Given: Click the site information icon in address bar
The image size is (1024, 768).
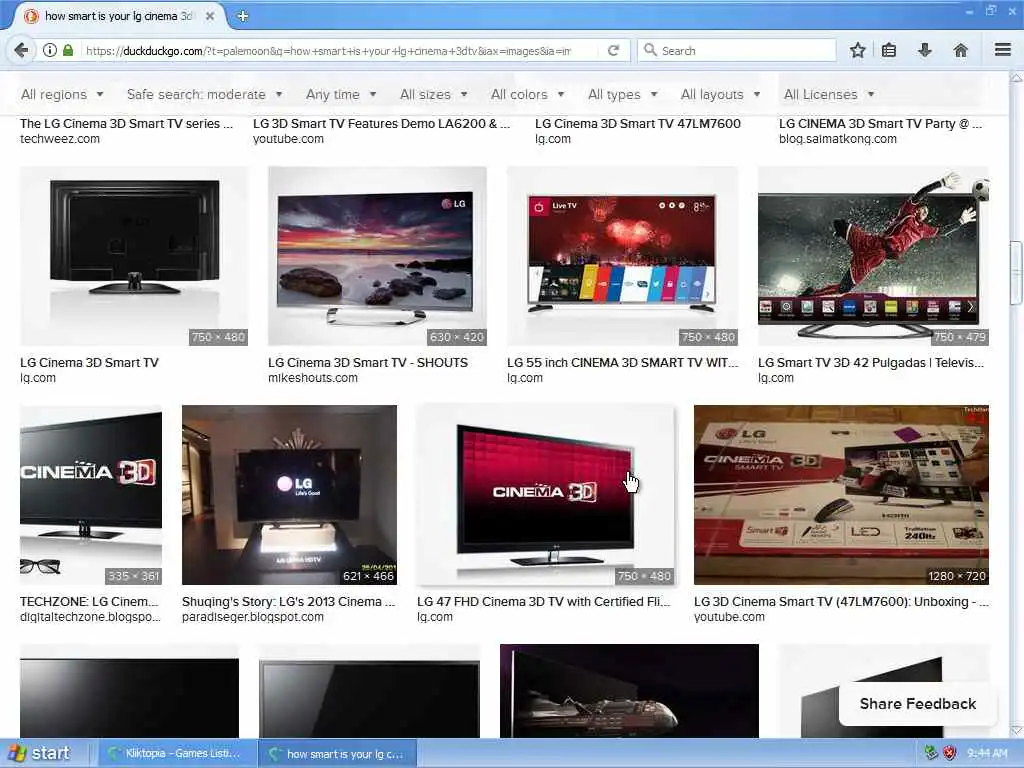Looking at the screenshot, I should pos(50,50).
